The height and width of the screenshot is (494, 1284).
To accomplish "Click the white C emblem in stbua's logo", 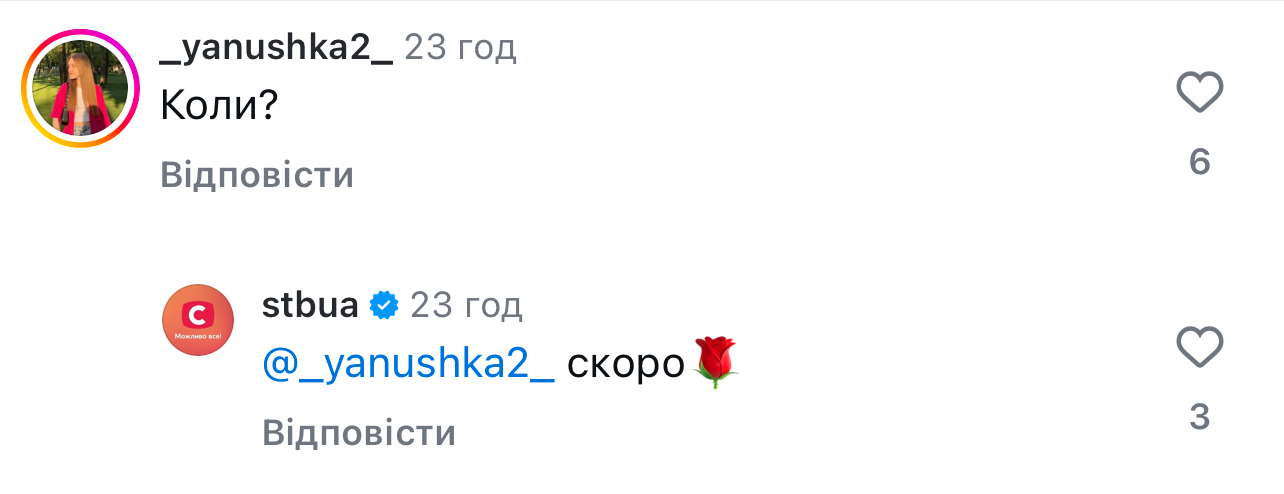I will pyautogui.click(x=198, y=316).
